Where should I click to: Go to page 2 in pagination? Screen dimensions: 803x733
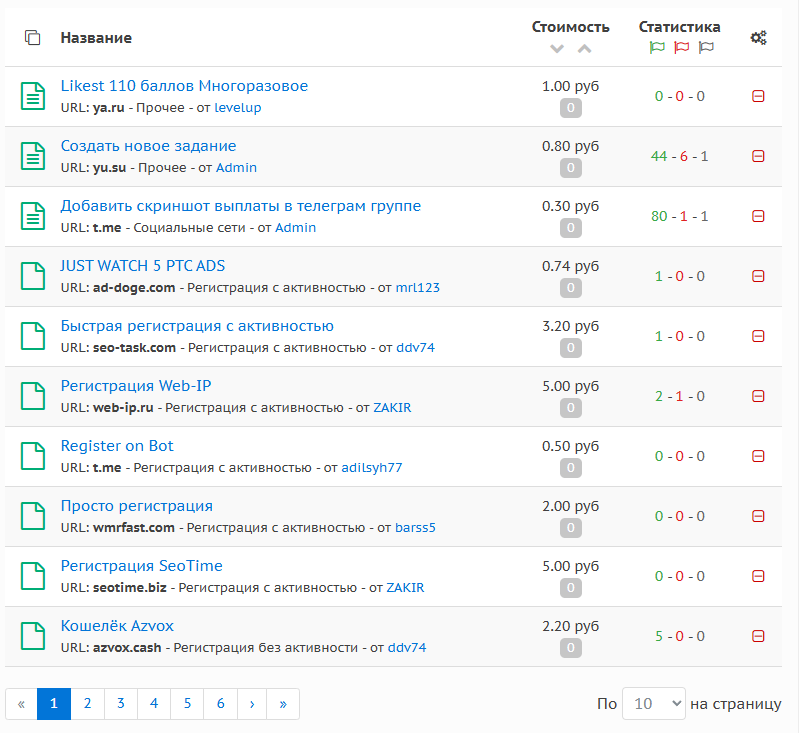(87, 704)
